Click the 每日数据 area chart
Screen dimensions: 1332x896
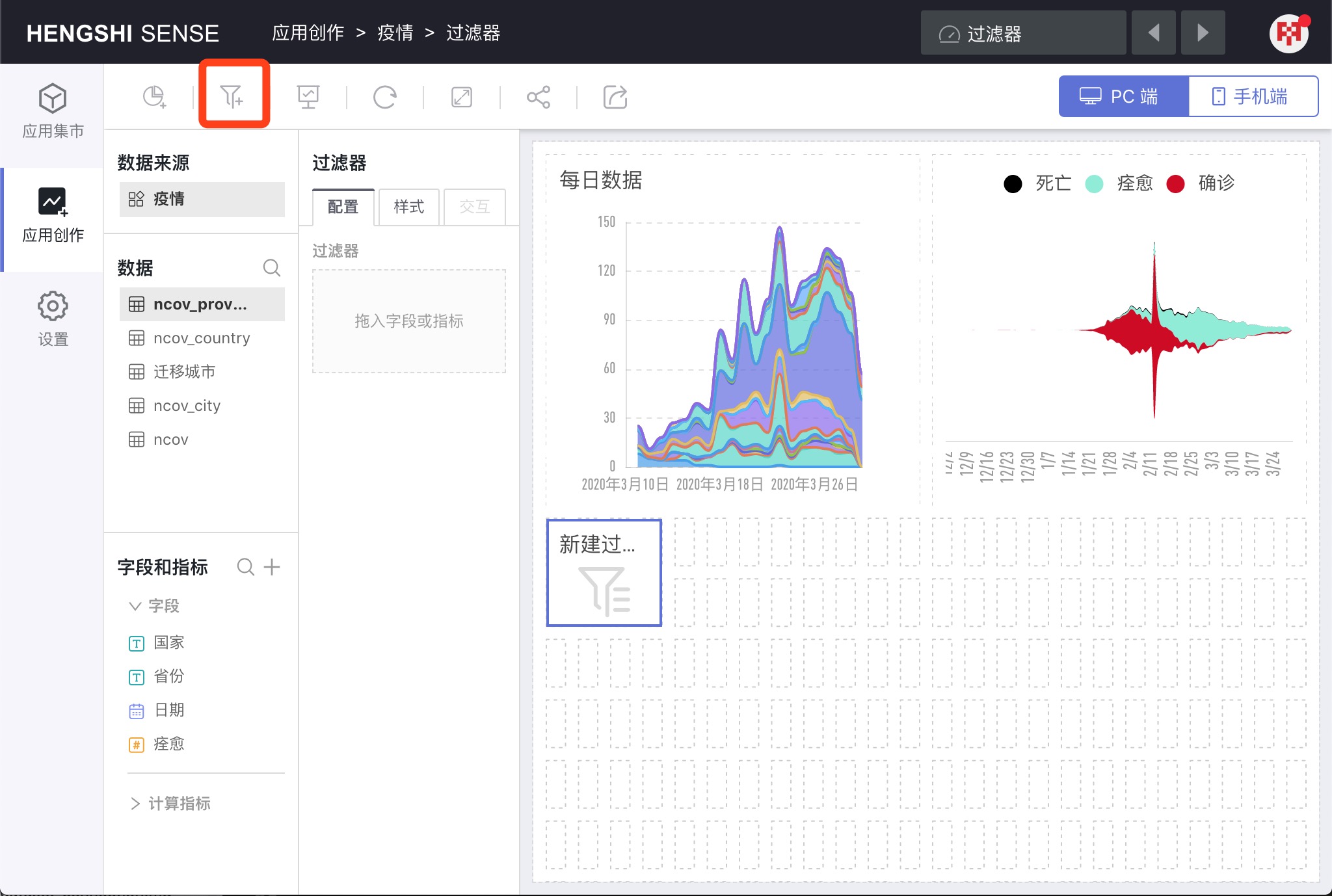[x=732, y=329]
